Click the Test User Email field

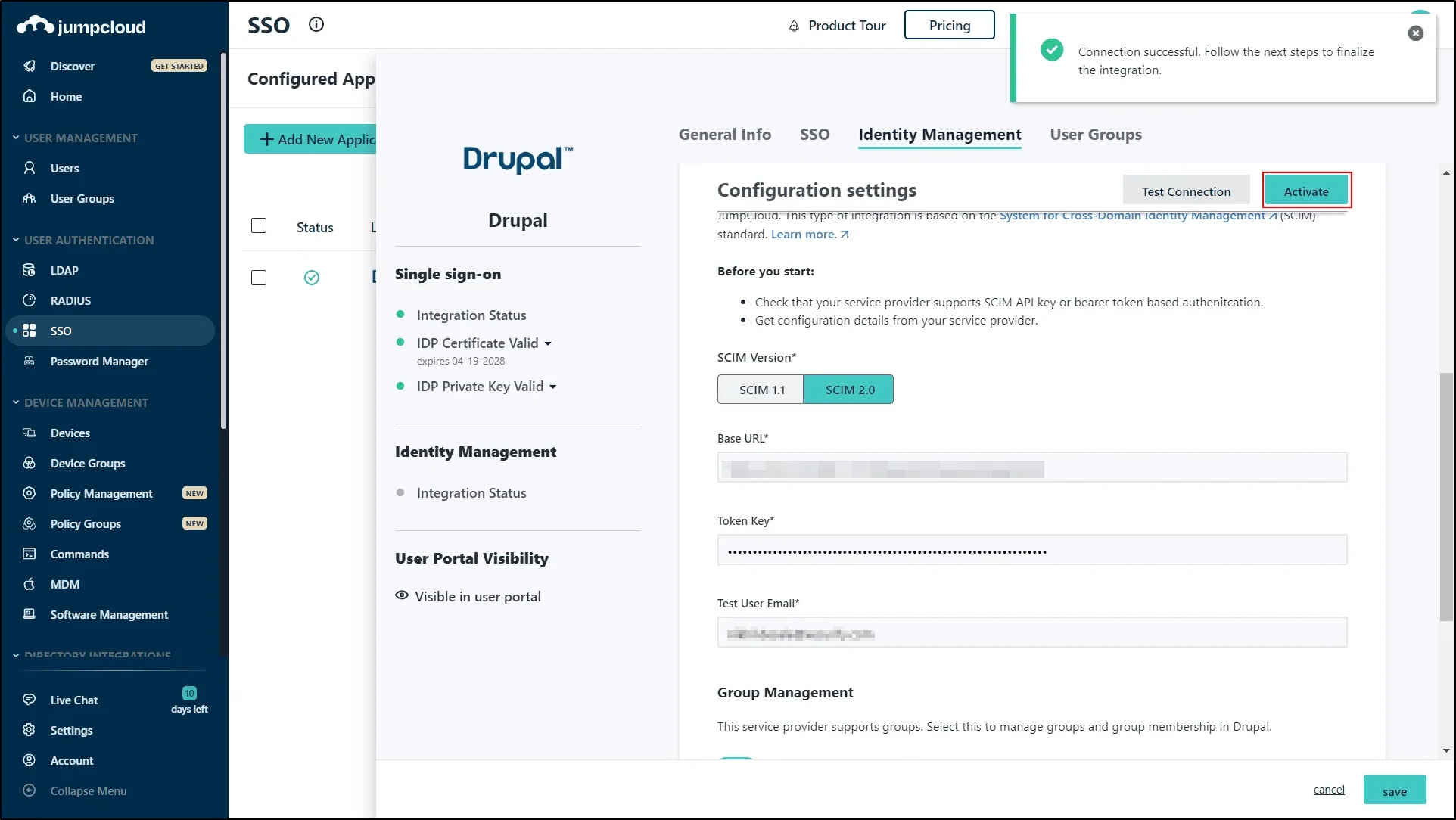click(x=1032, y=632)
